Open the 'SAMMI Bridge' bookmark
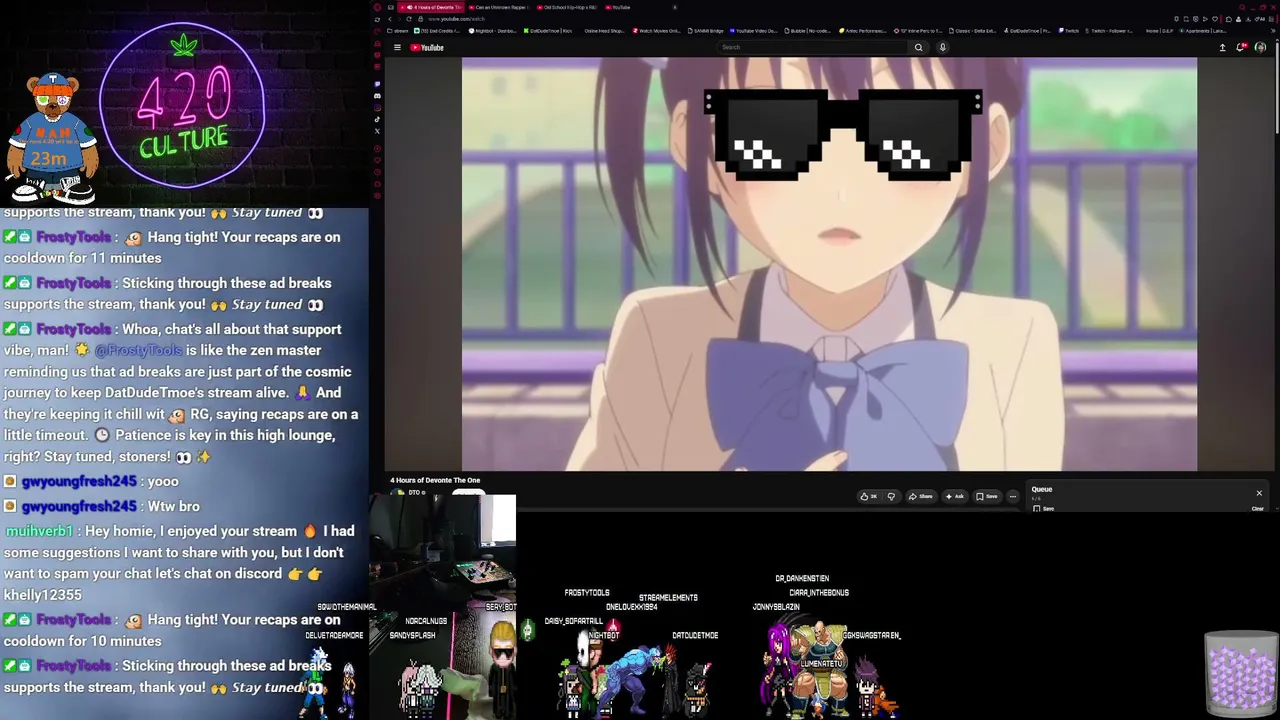 point(706,31)
